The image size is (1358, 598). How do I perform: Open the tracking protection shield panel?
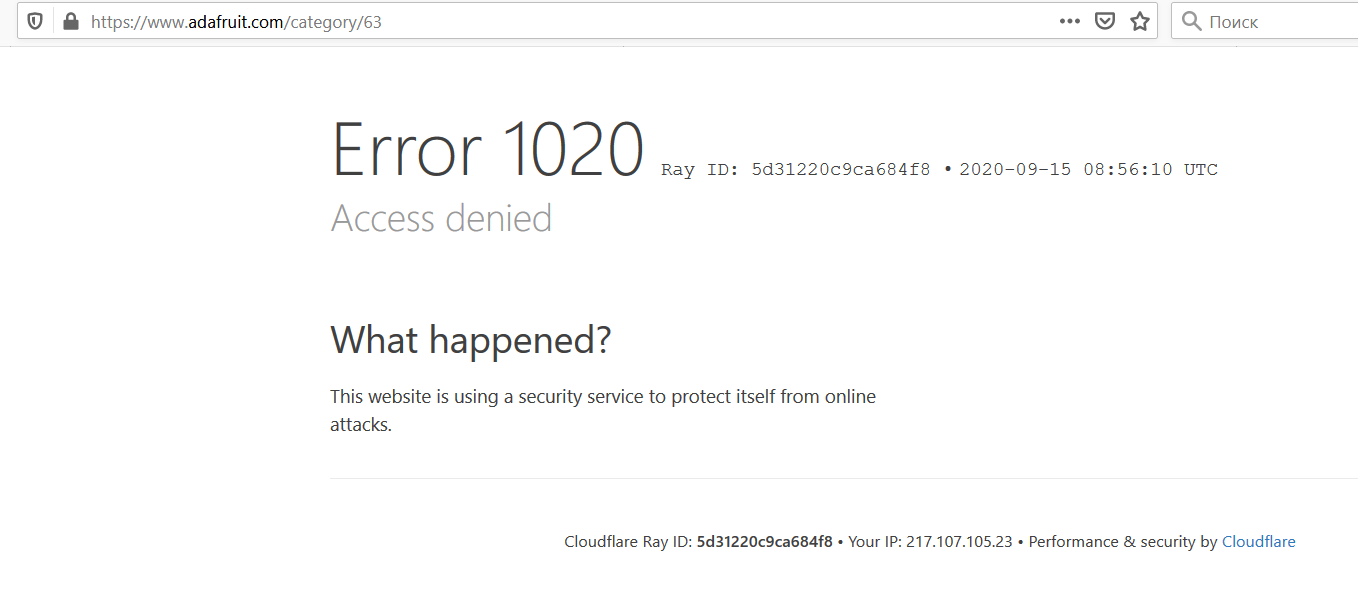[35, 21]
